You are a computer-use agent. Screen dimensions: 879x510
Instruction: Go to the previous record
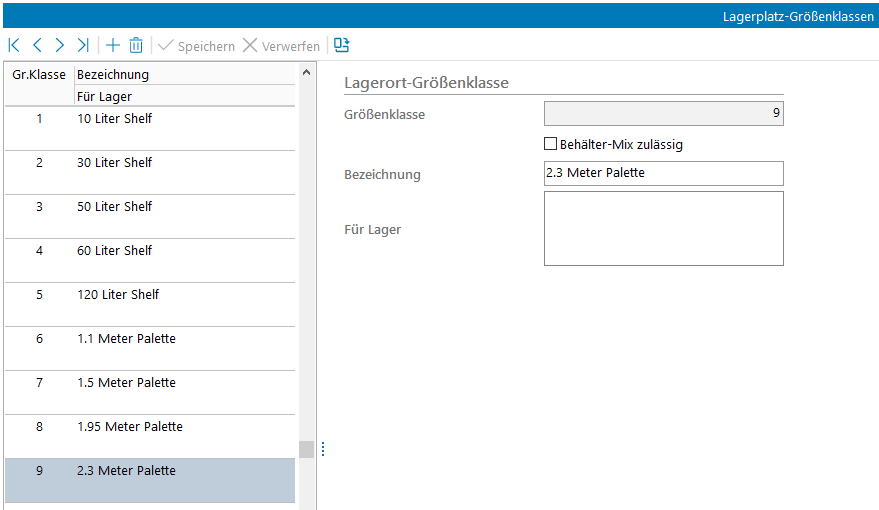pos(37,45)
